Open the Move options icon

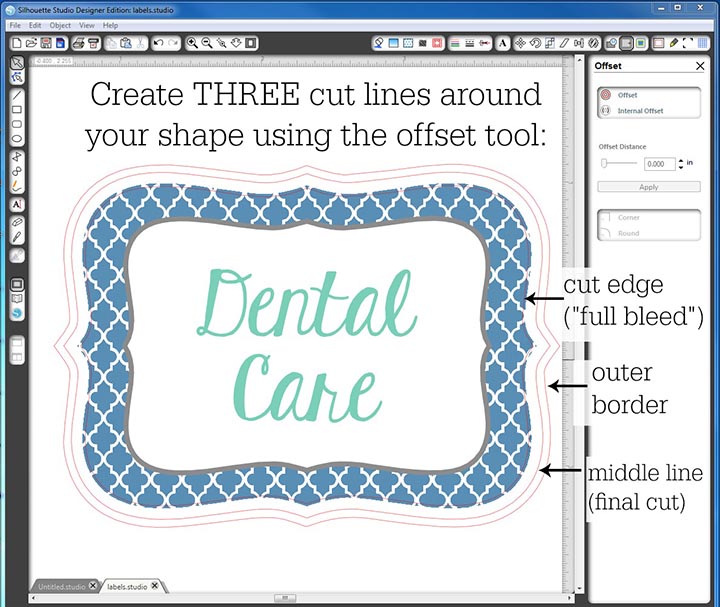(x=520, y=43)
